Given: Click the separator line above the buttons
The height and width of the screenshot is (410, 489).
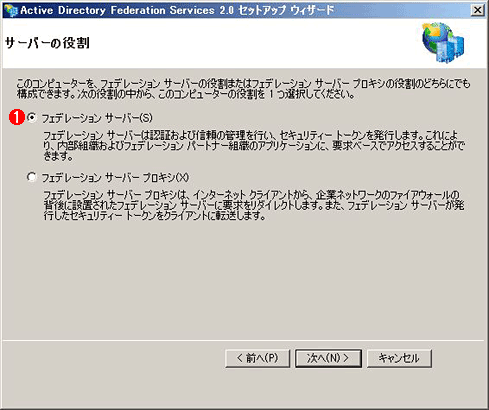Looking at the screenshot, I should click(x=243, y=341).
